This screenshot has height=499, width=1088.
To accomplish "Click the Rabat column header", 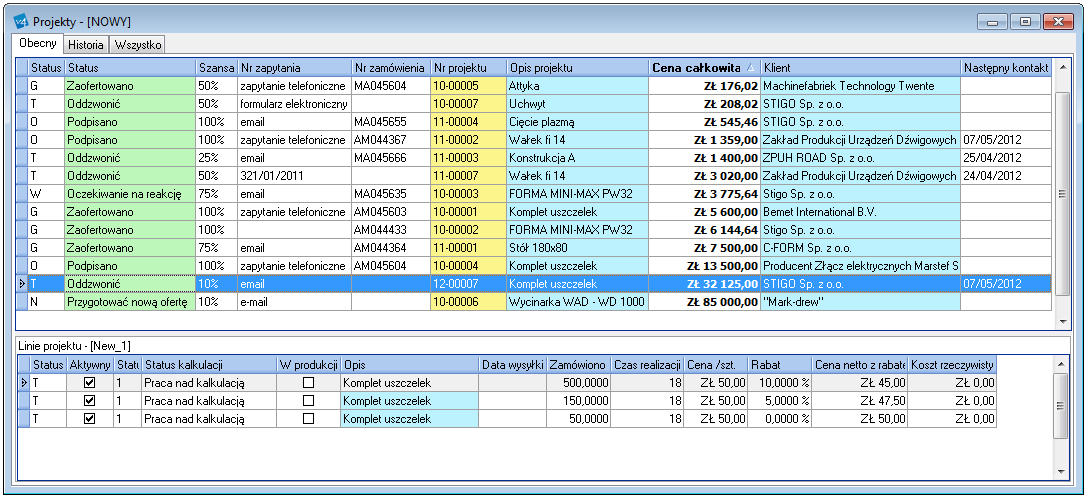I will [780, 364].
